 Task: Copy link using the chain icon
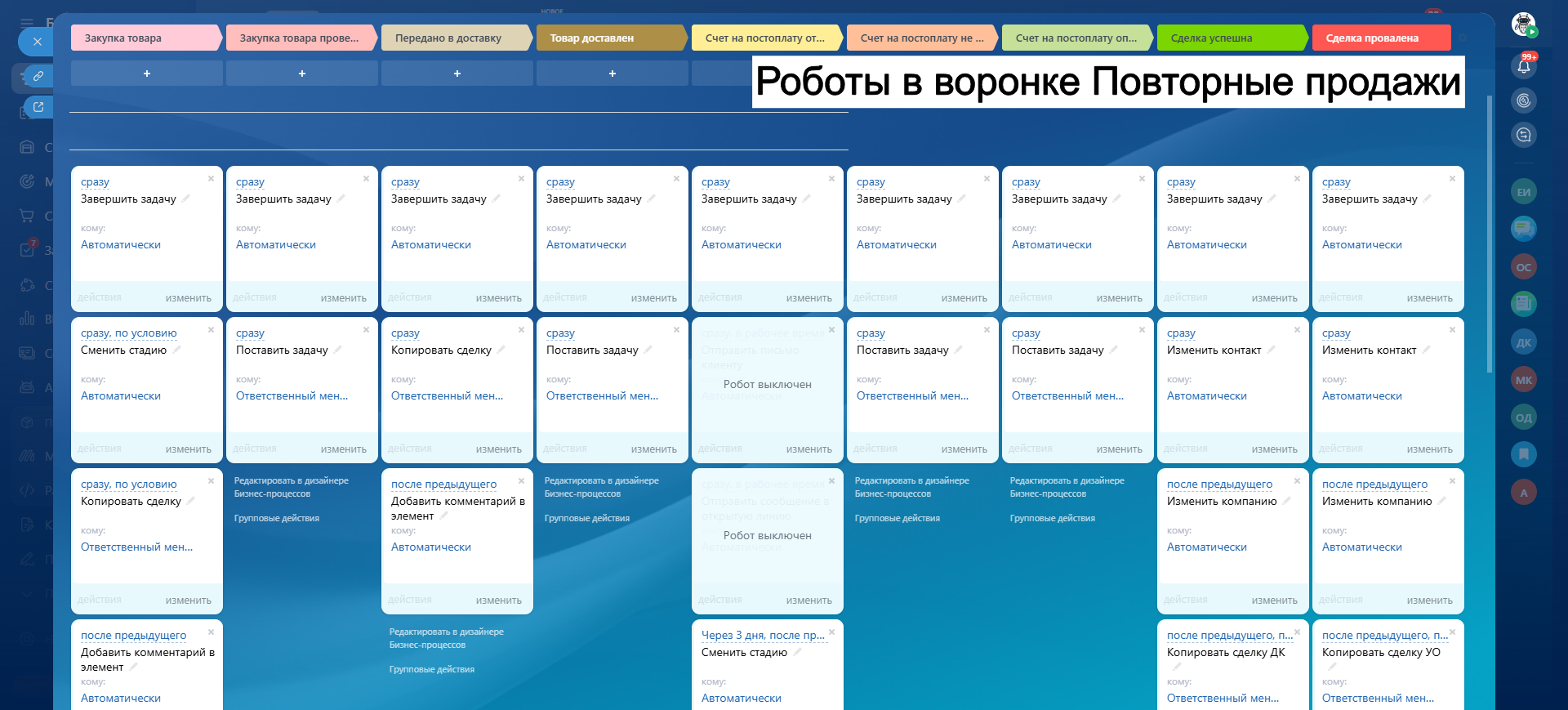38,76
